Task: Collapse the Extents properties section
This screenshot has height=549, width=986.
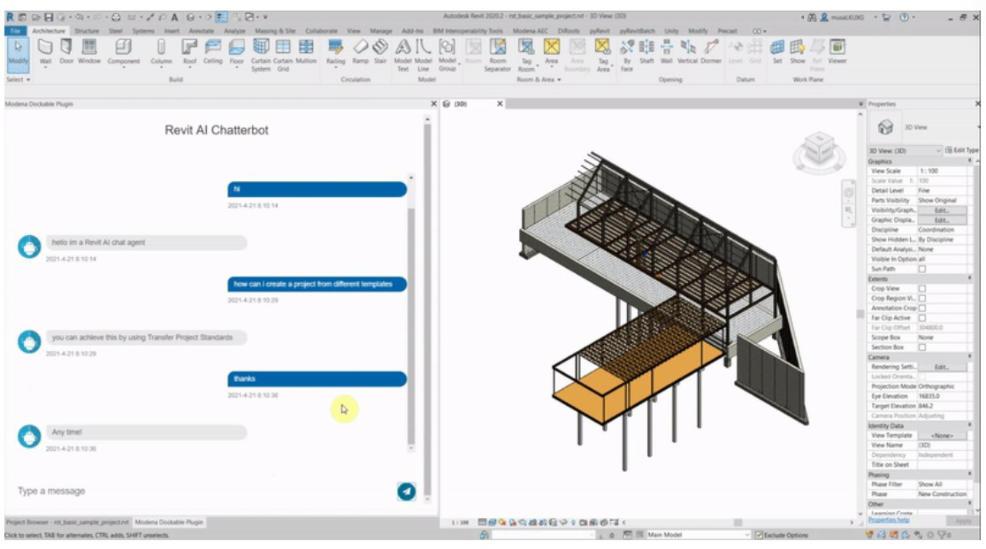Action: [969, 279]
